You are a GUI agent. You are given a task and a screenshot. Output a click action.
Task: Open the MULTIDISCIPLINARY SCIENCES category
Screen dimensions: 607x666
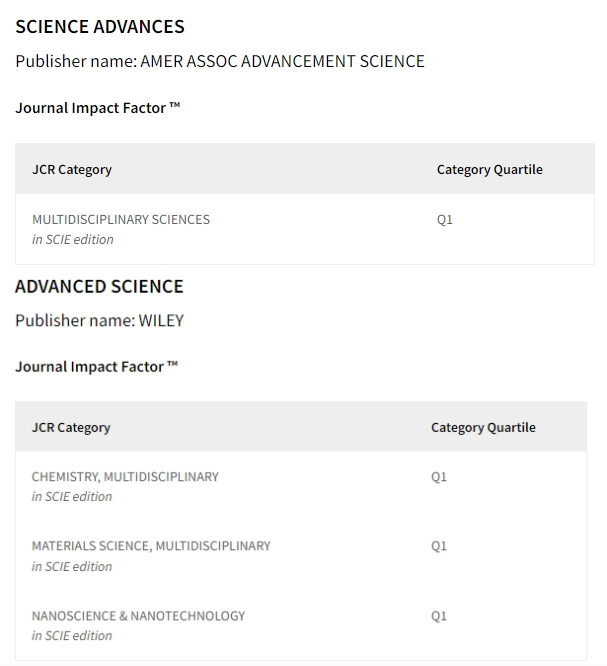click(121, 219)
